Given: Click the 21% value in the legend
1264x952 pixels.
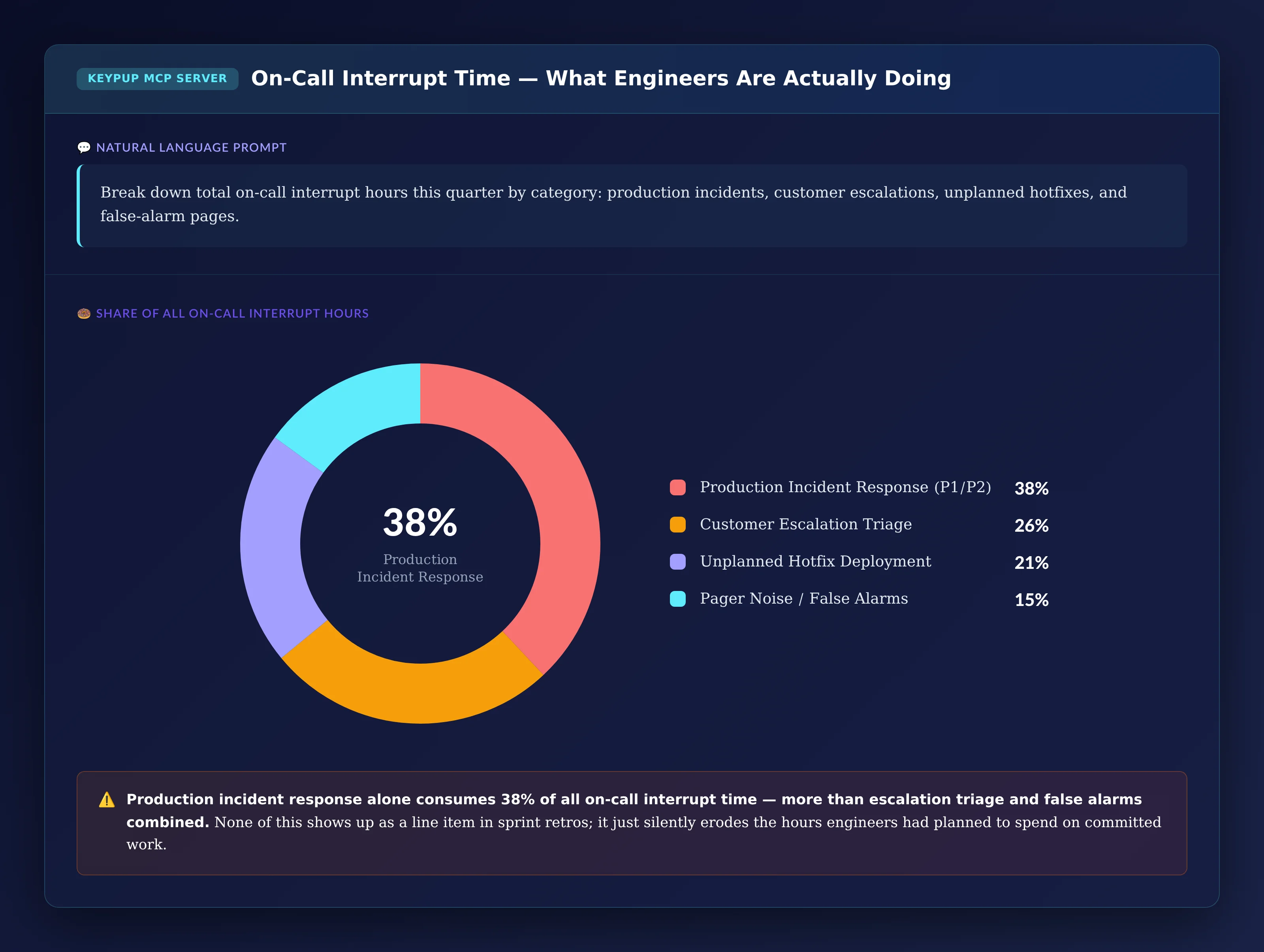Looking at the screenshot, I should click(1031, 562).
